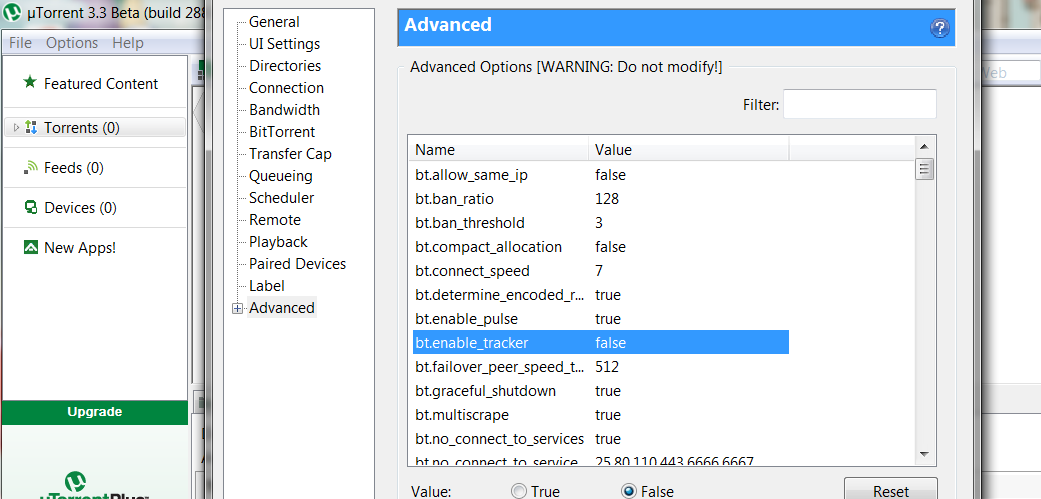Open the Scheduler preferences page
Screen dimensions: 1041x499
pos(281,198)
